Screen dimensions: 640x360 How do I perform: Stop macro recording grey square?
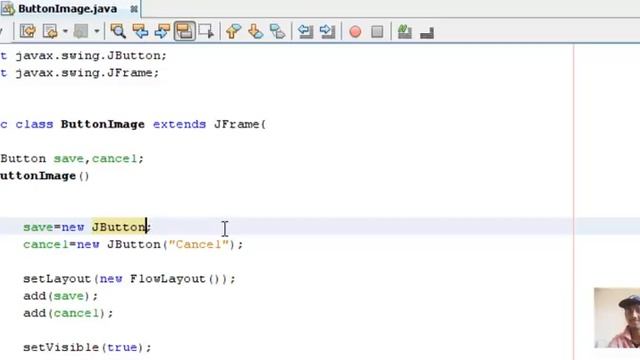377,31
